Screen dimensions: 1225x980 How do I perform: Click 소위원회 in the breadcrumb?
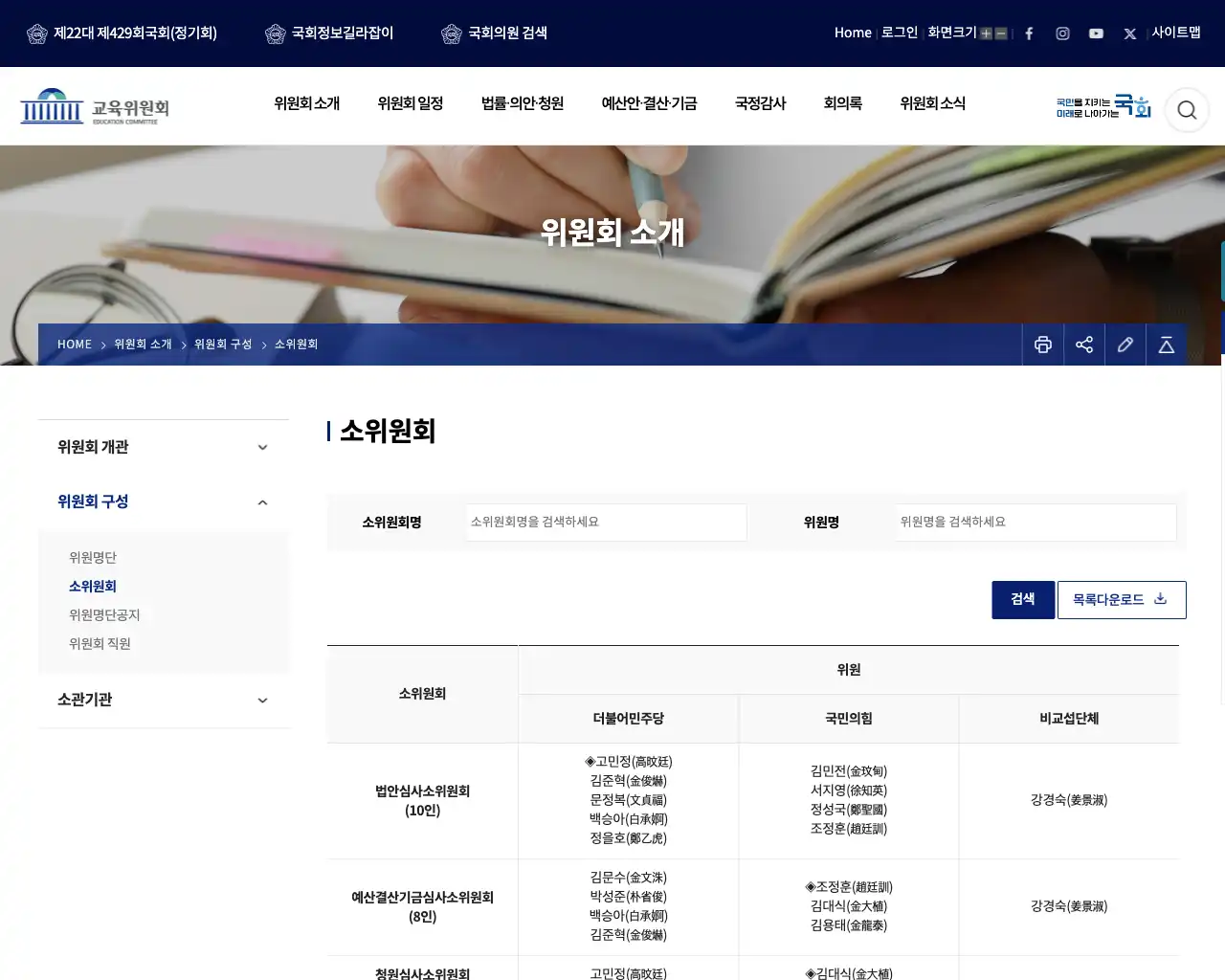click(296, 345)
